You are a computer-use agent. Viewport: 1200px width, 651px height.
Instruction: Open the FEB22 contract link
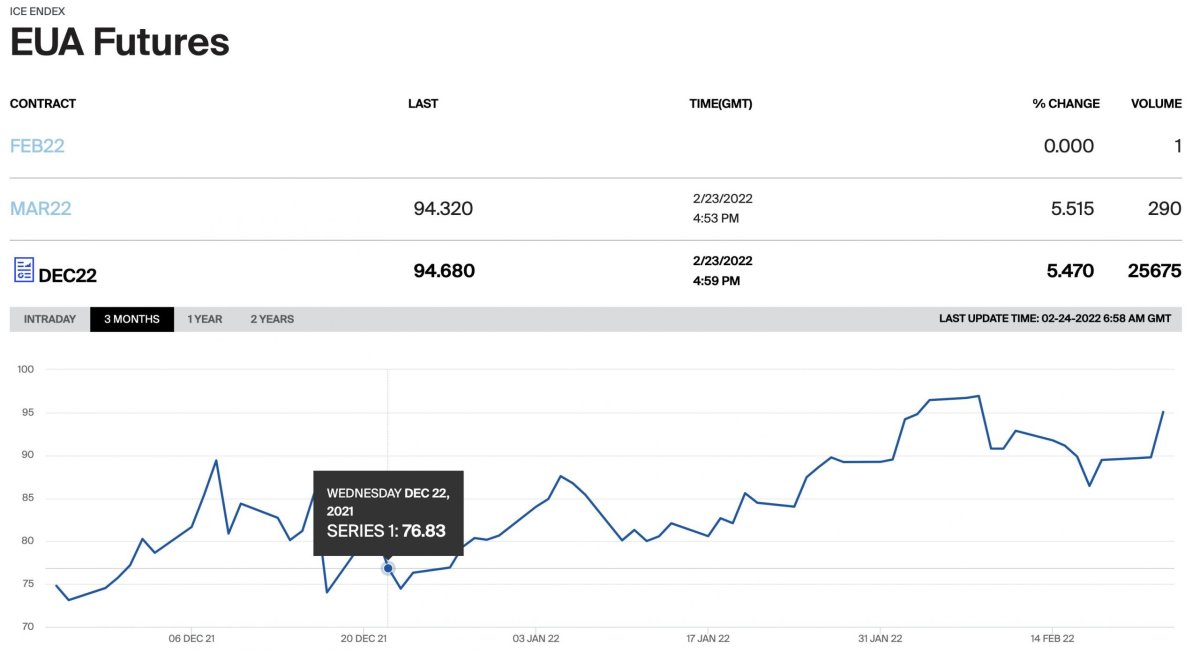37,146
